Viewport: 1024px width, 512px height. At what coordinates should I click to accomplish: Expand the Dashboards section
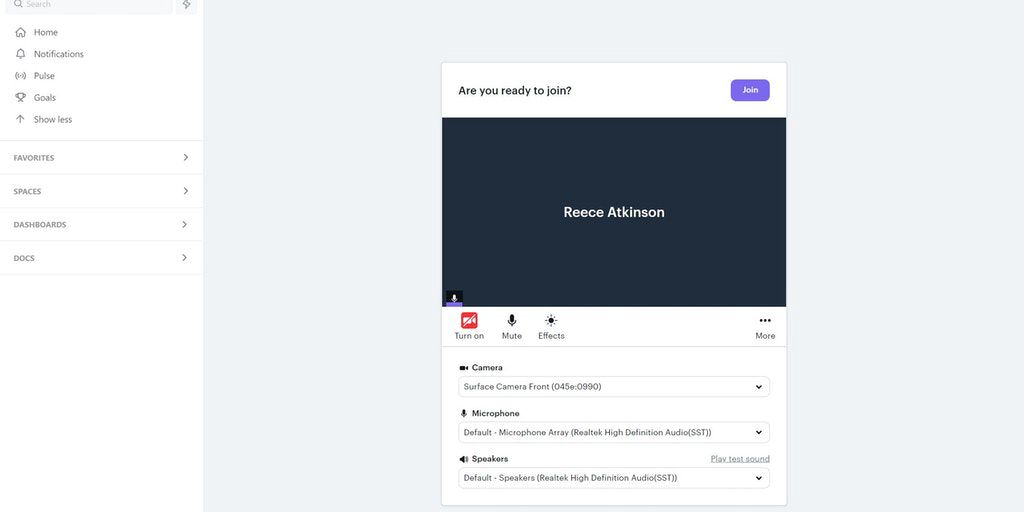pos(184,224)
